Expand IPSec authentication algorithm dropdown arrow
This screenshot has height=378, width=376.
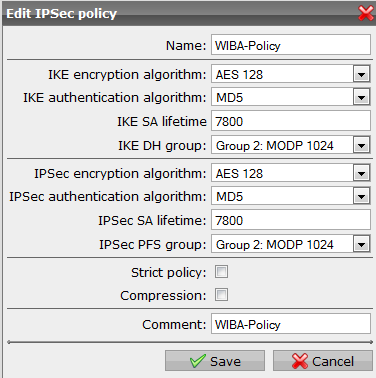(361, 196)
